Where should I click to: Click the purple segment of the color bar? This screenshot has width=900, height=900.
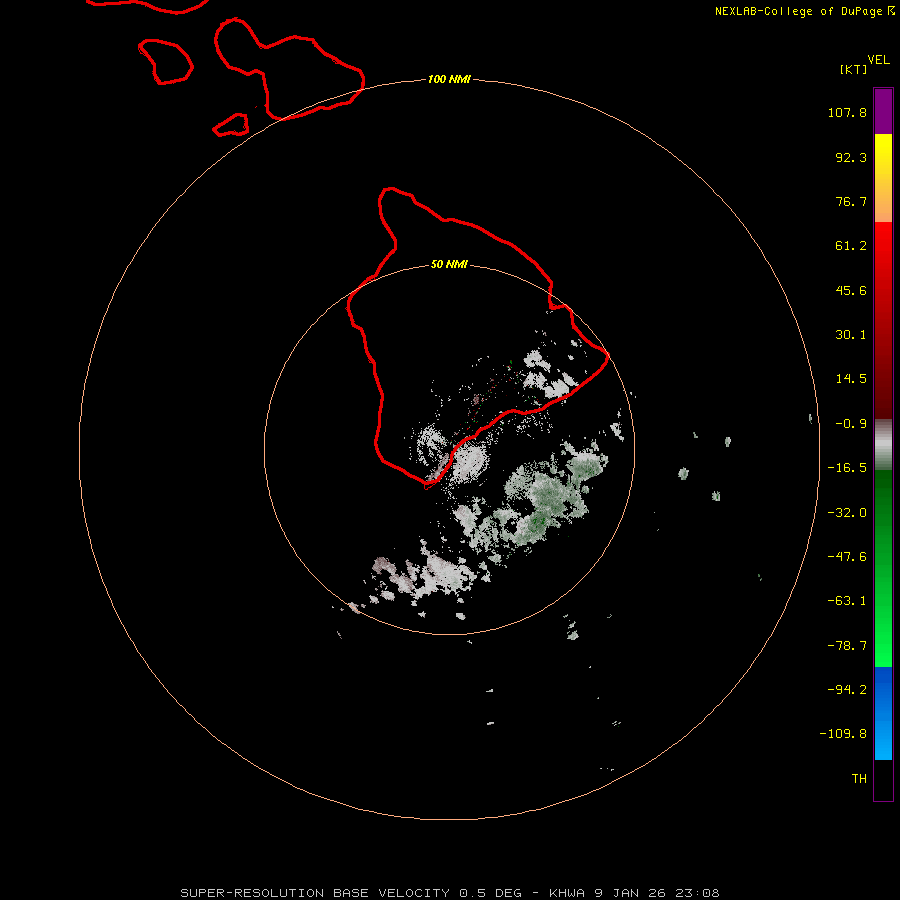(883, 111)
